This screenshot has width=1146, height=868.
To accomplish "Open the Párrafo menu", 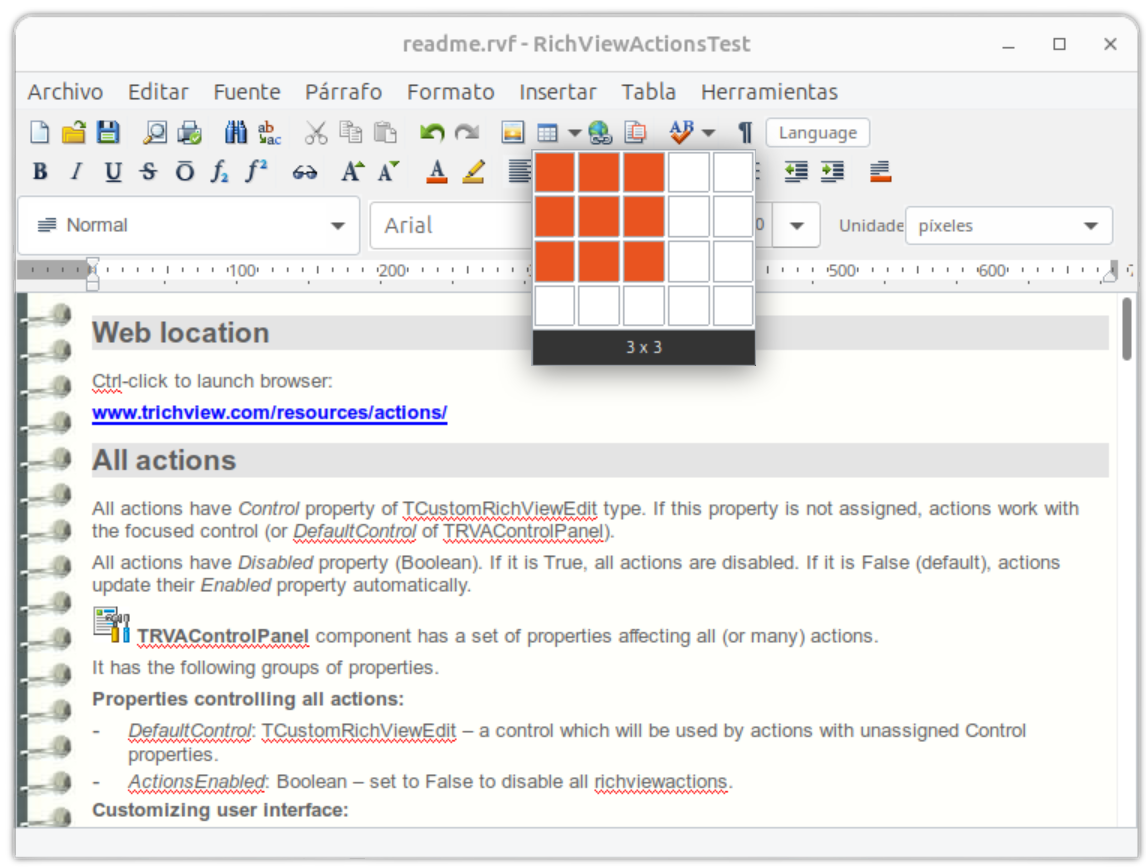I will [343, 92].
